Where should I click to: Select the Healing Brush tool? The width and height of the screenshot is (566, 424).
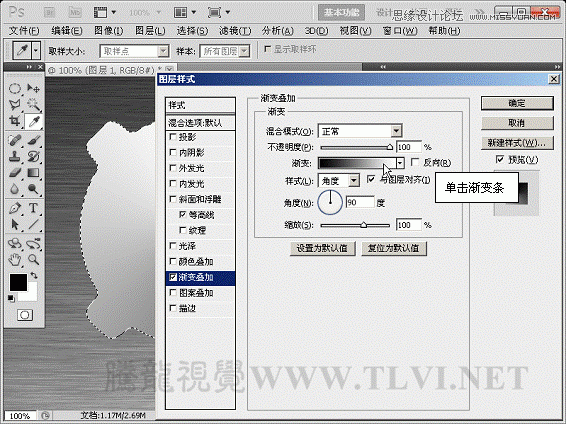[15, 140]
